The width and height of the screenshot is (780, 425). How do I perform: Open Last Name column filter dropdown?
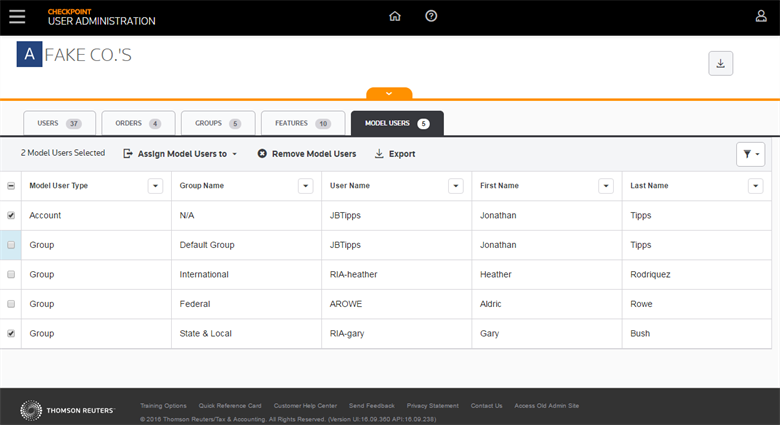click(755, 186)
